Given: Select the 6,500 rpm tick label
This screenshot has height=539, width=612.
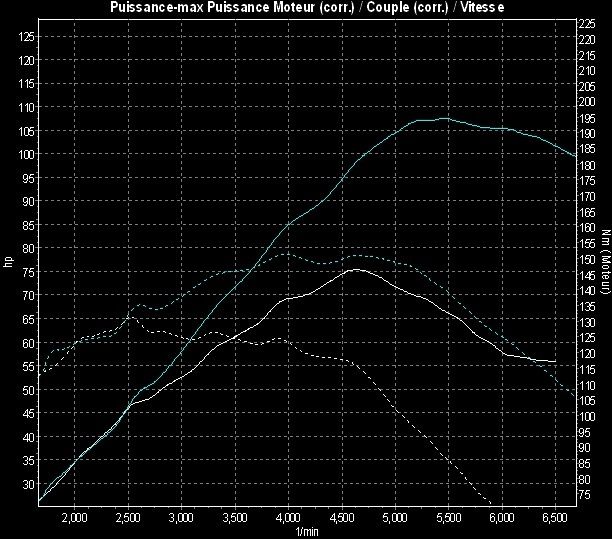Looking at the screenshot, I should point(555,518).
